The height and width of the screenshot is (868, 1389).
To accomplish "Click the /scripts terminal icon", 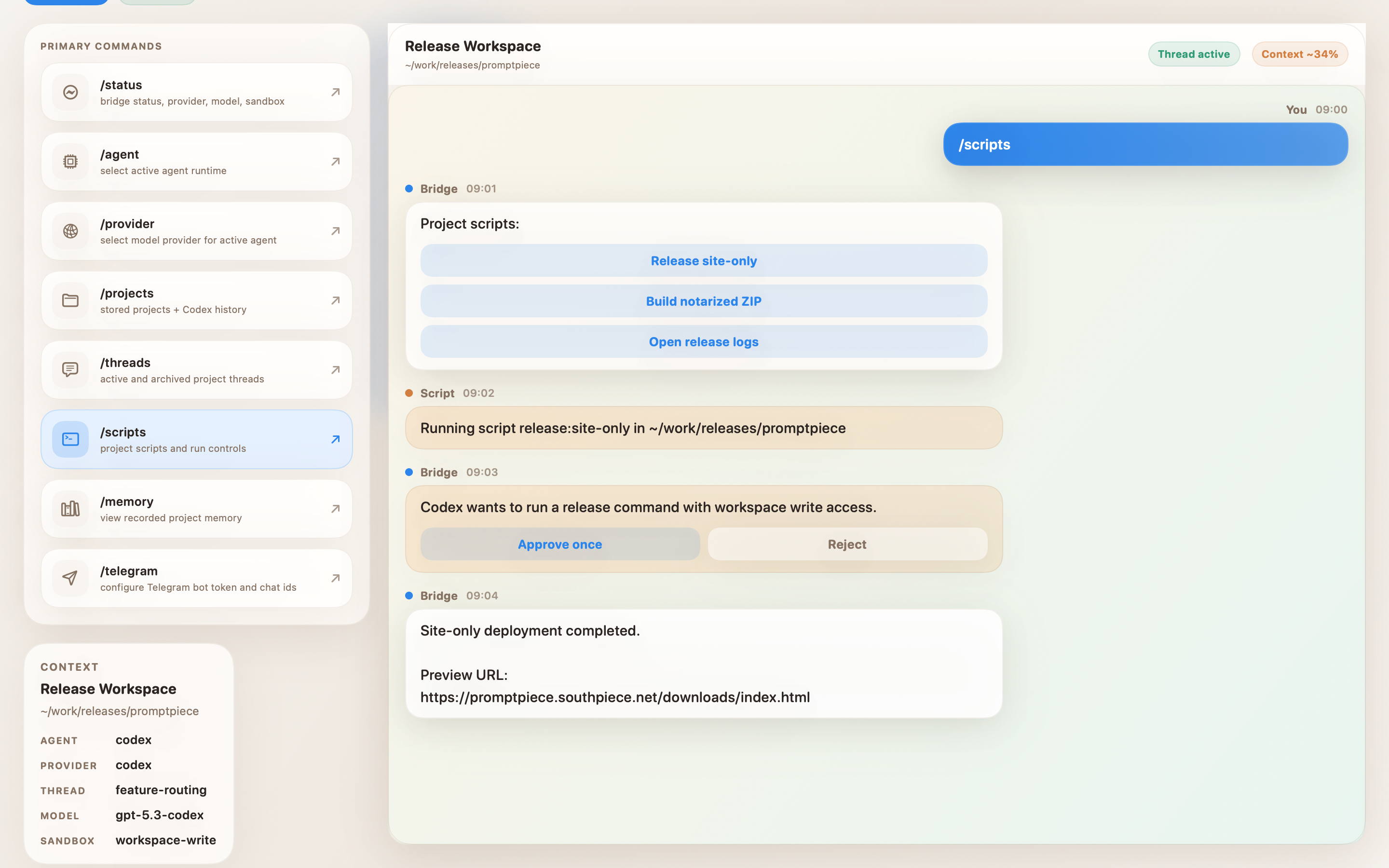I will [70, 439].
